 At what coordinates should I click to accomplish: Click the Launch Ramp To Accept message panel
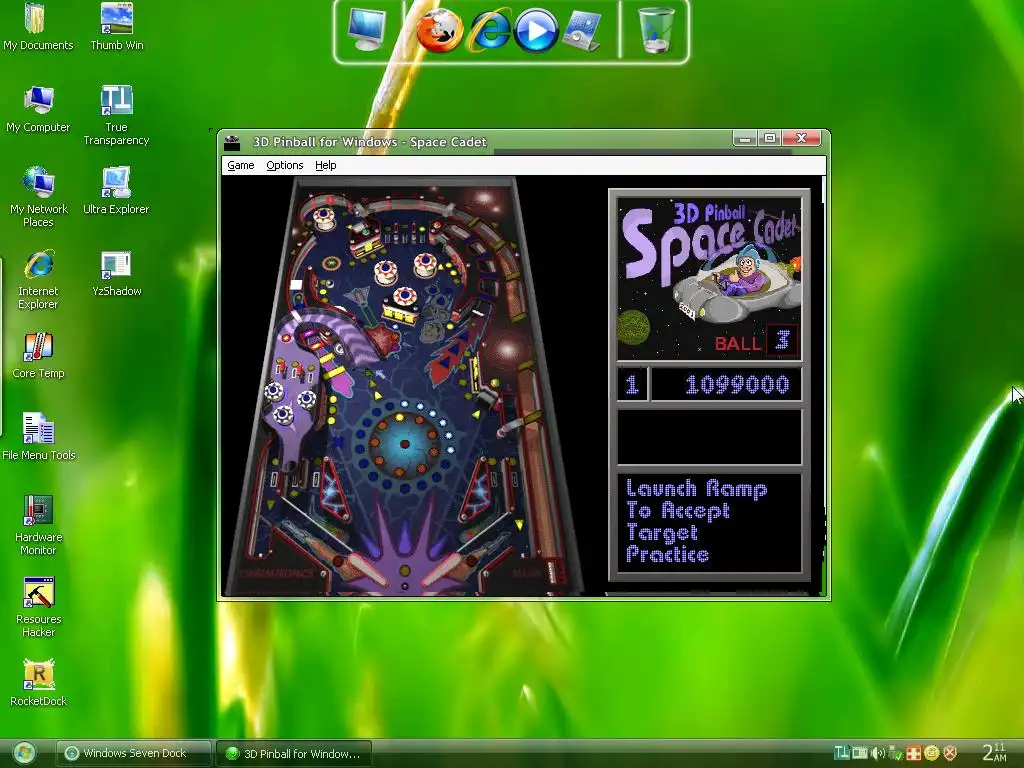709,522
